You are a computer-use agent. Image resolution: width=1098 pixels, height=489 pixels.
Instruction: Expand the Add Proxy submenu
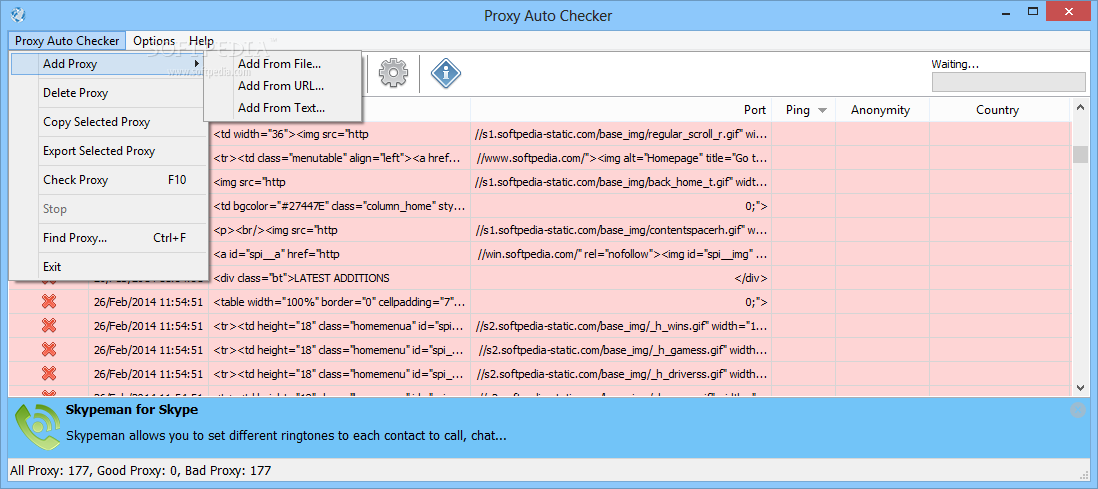coord(109,64)
